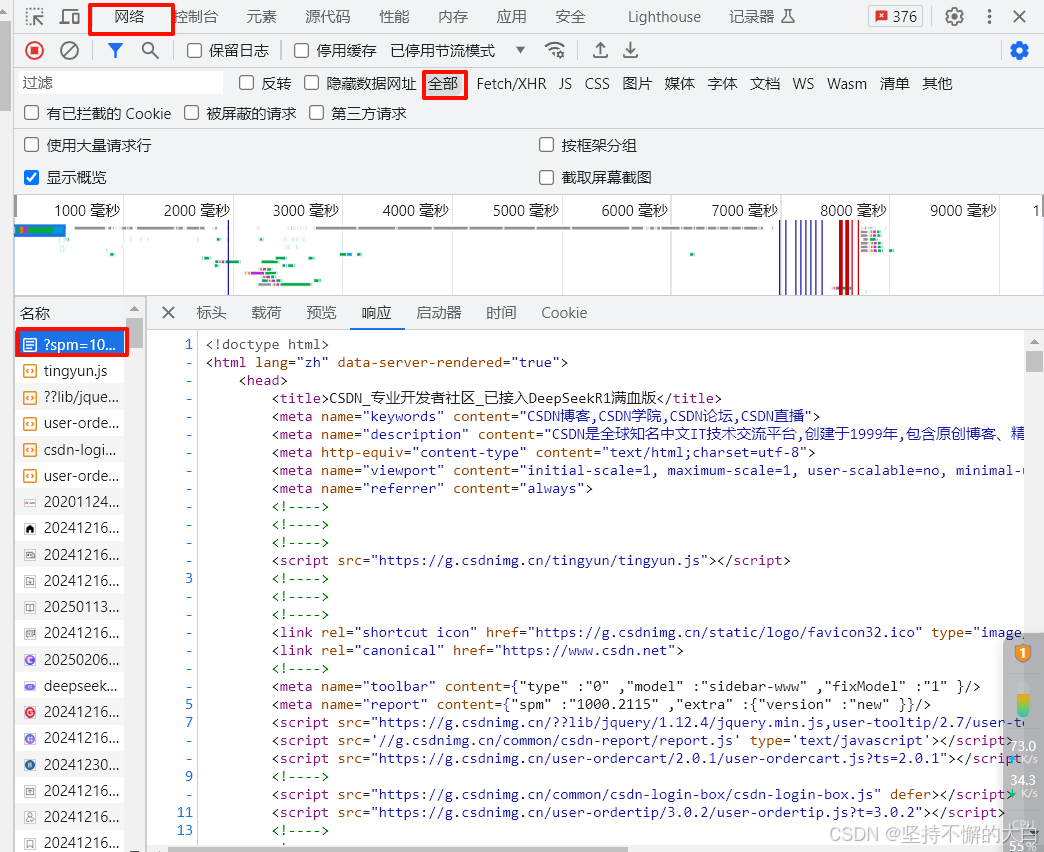Show the 预览 details tab
The height and width of the screenshot is (852, 1044).
click(x=321, y=313)
